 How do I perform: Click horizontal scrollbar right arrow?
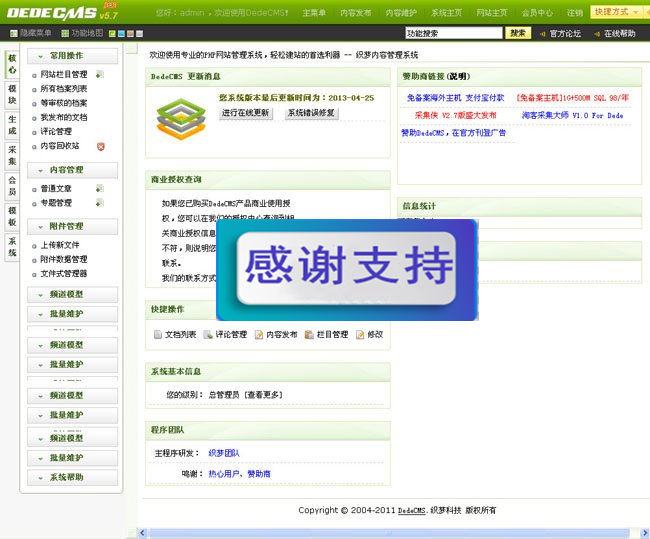(645, 533)
